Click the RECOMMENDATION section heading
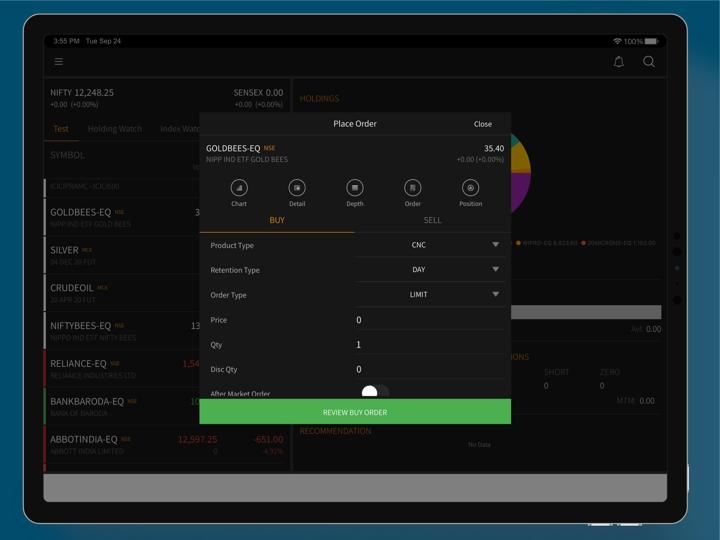 (335, 431)
